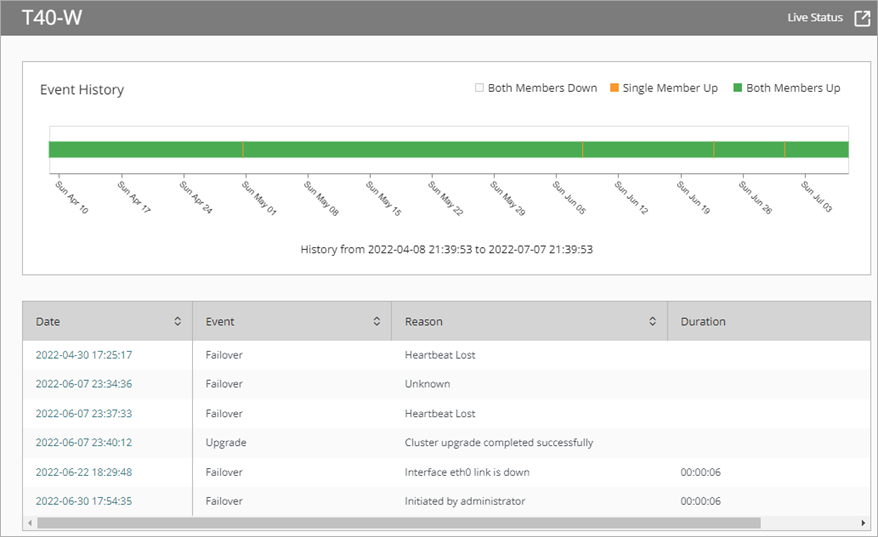Click the table's horizontal scrollbar right arrow
Image resolution: width=878 pixels, height=537 pixels.
(x=864, y=523)
